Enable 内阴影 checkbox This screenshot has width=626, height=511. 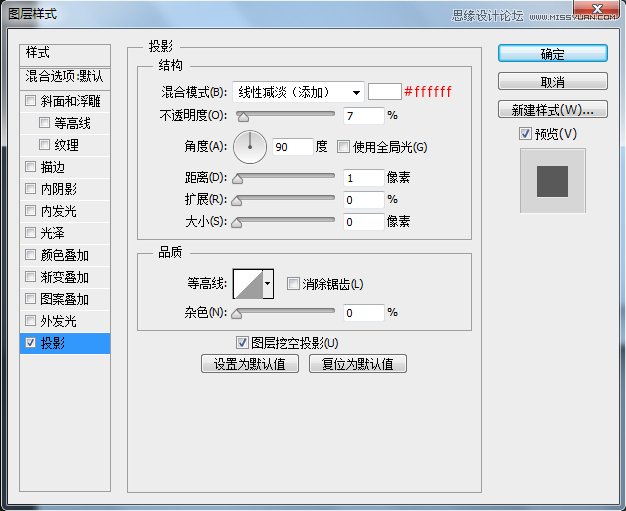[30, 188]
